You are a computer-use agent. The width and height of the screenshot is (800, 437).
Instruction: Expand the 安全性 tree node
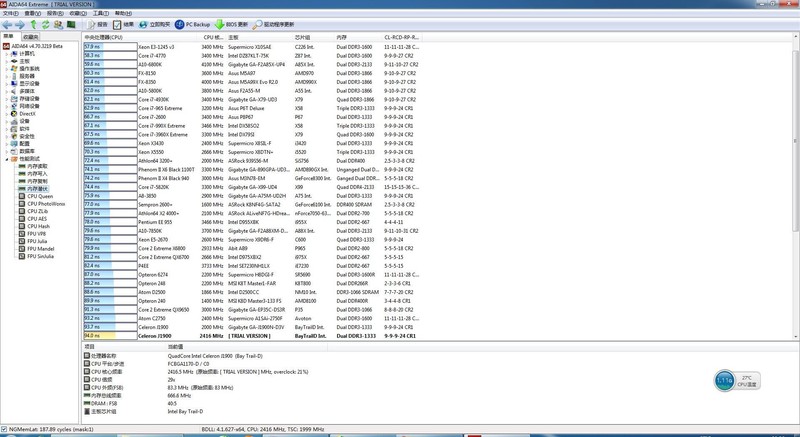(x=7, y=136)
